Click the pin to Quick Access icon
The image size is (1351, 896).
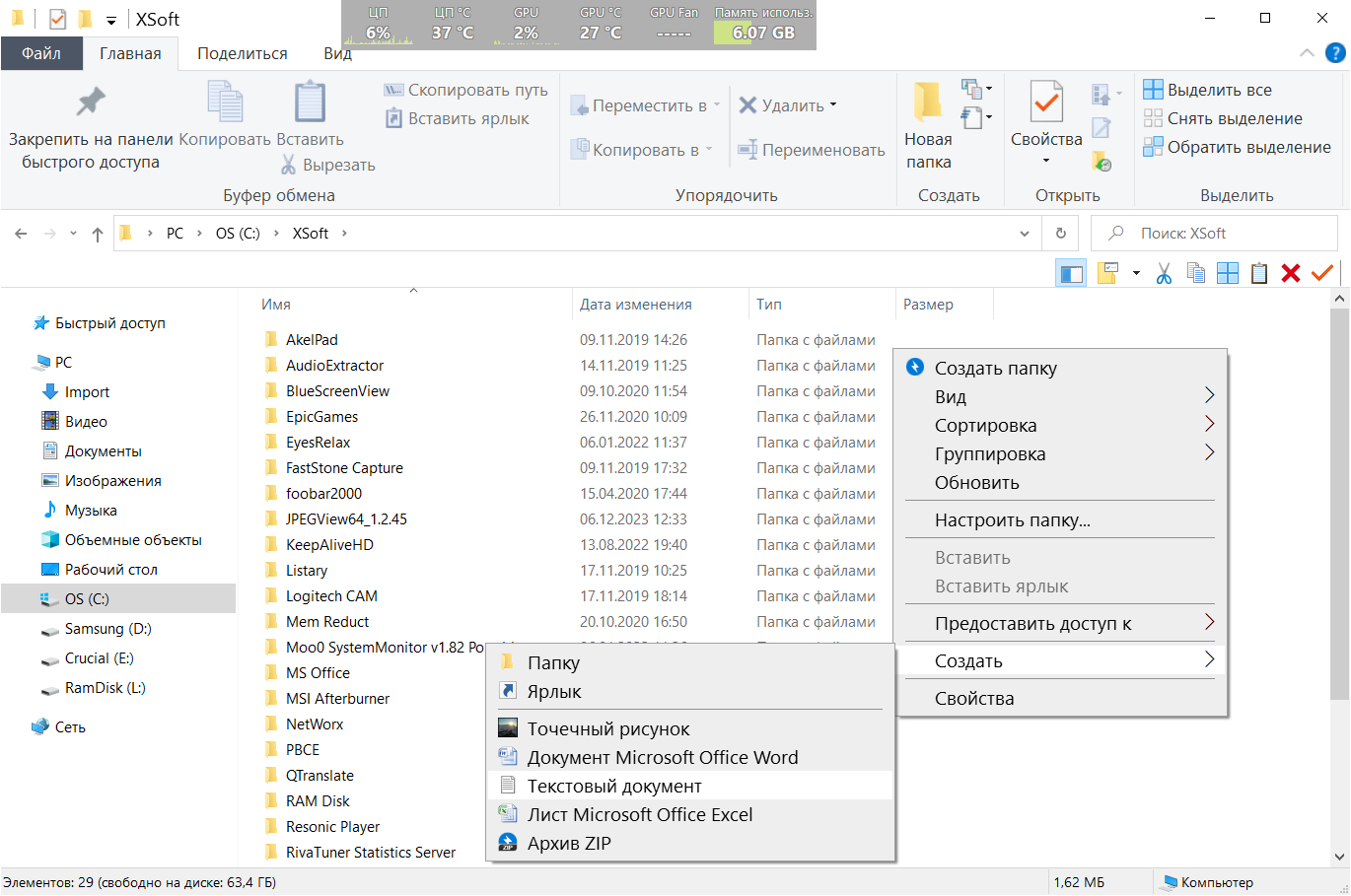(x=91, y=102)
